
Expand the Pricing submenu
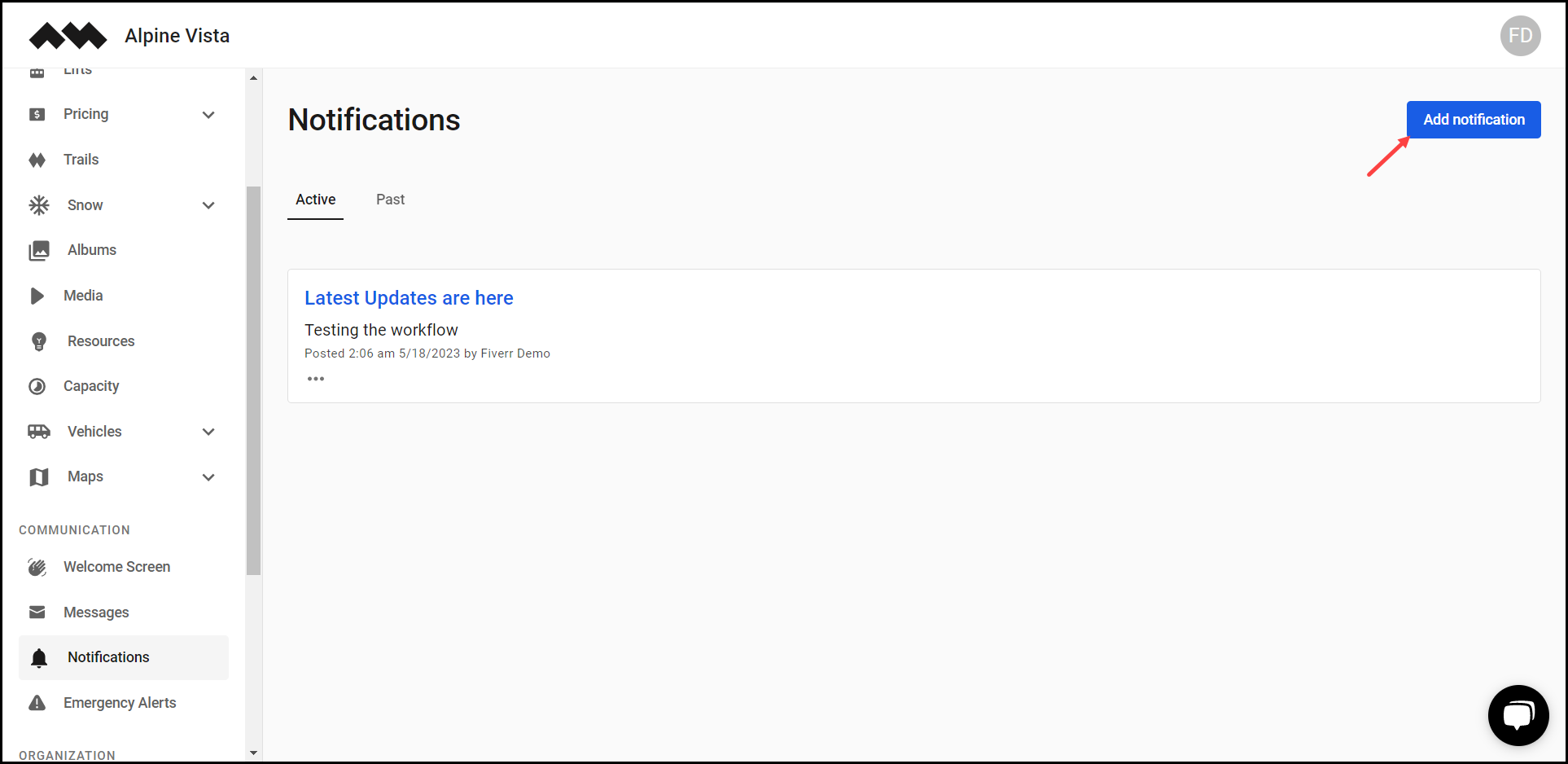pyautogui.click(x=208, y=115)
